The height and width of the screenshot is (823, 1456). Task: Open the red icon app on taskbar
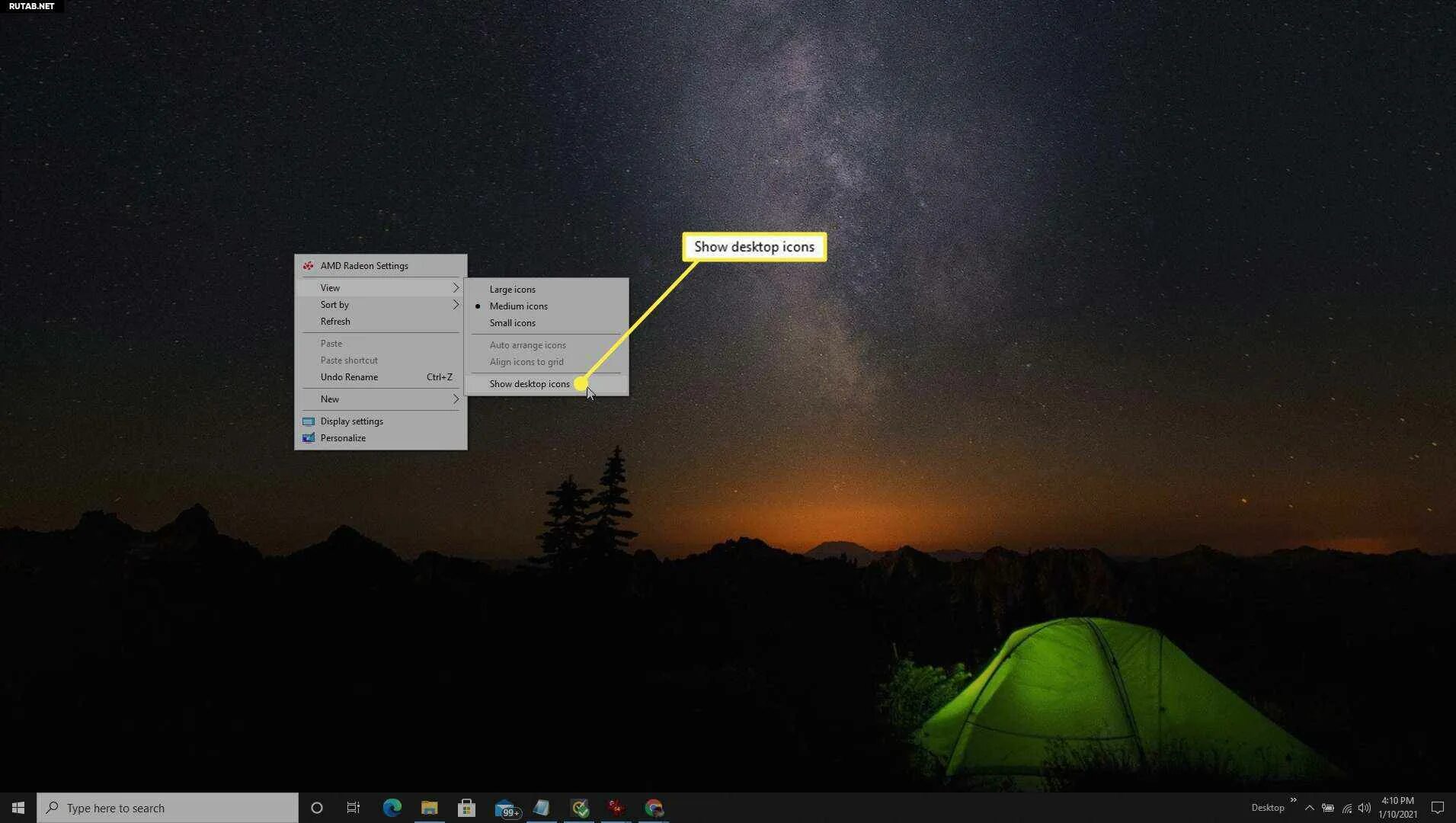pos(616,808)
